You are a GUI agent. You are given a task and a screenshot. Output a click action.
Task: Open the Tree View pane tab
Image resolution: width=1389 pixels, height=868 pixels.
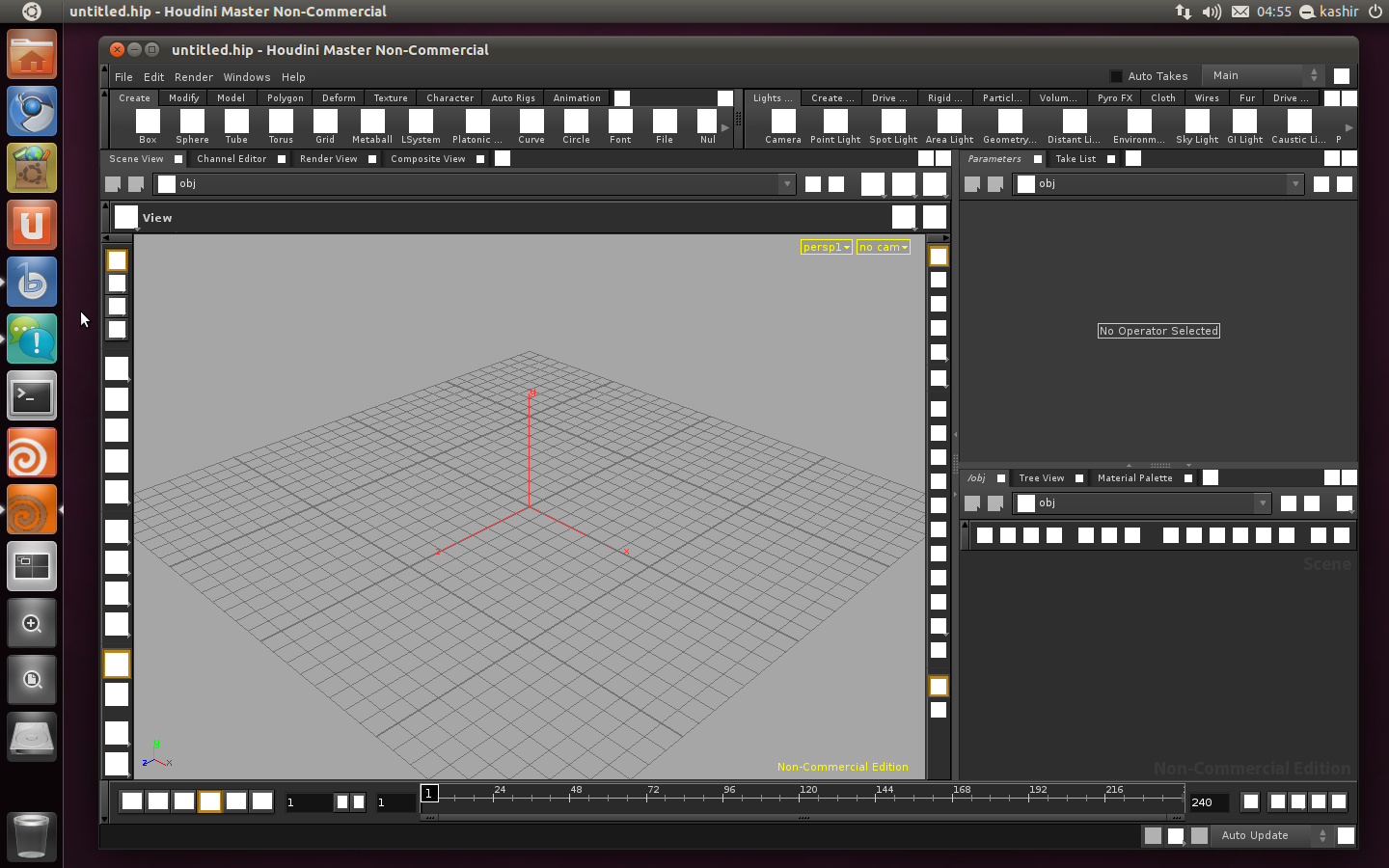pyautogui.click(x=1042, y=478)
